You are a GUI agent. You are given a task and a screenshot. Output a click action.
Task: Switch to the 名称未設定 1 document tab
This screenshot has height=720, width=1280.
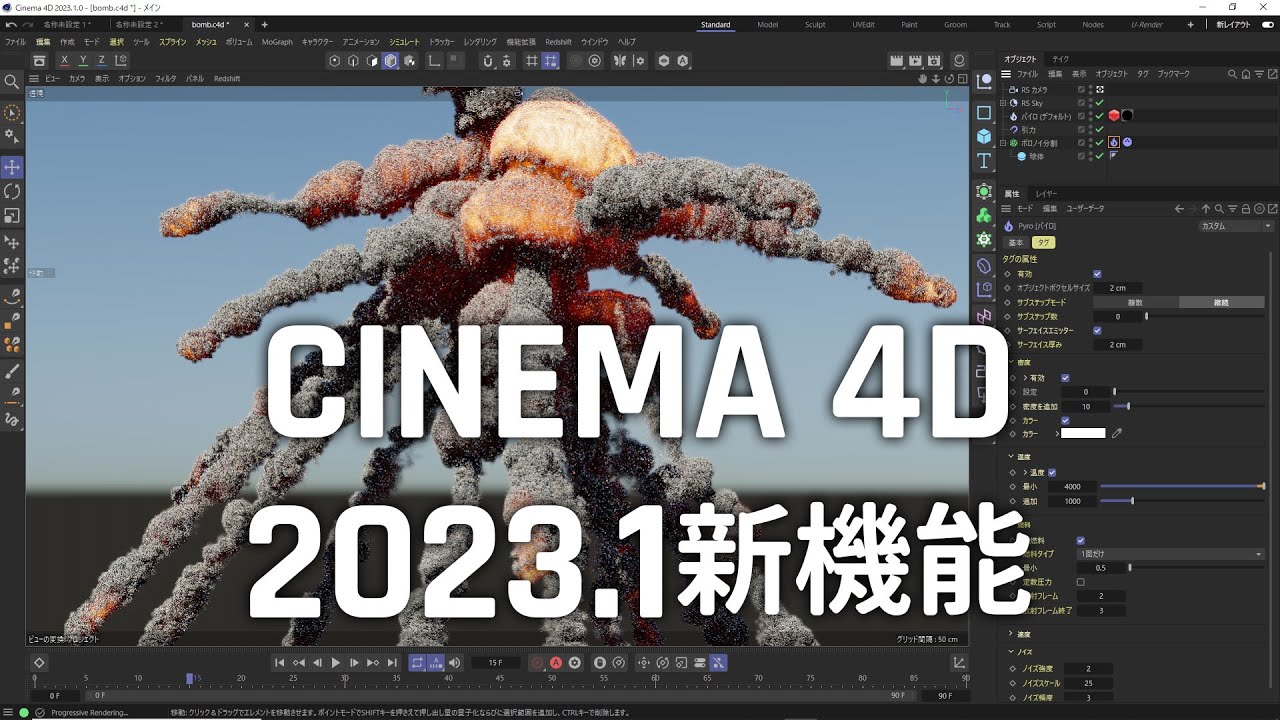coord(68,24)
